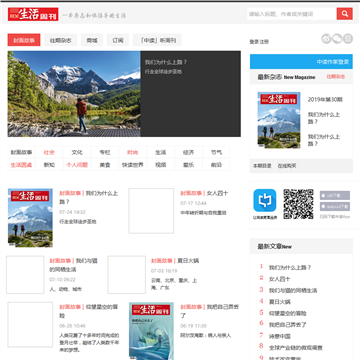Click the Android download button

335,206
